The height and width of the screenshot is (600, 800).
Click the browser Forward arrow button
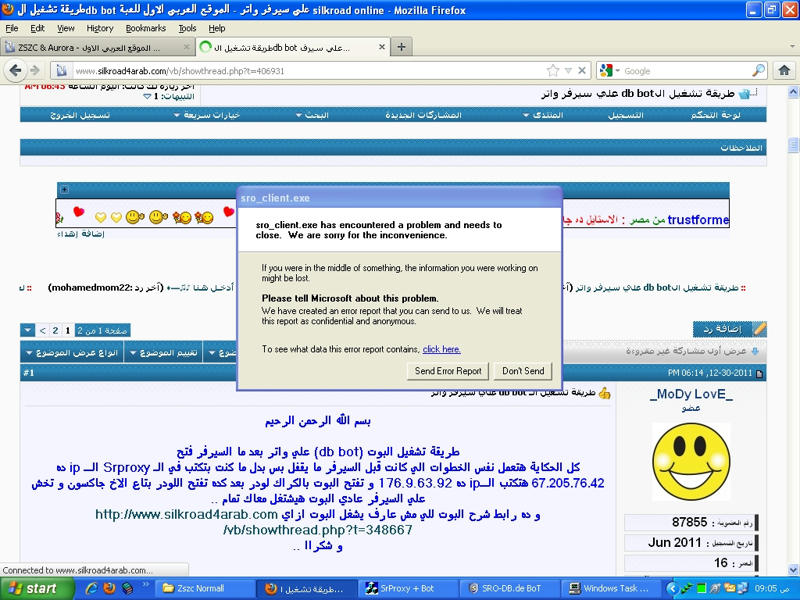pos(35,70)
